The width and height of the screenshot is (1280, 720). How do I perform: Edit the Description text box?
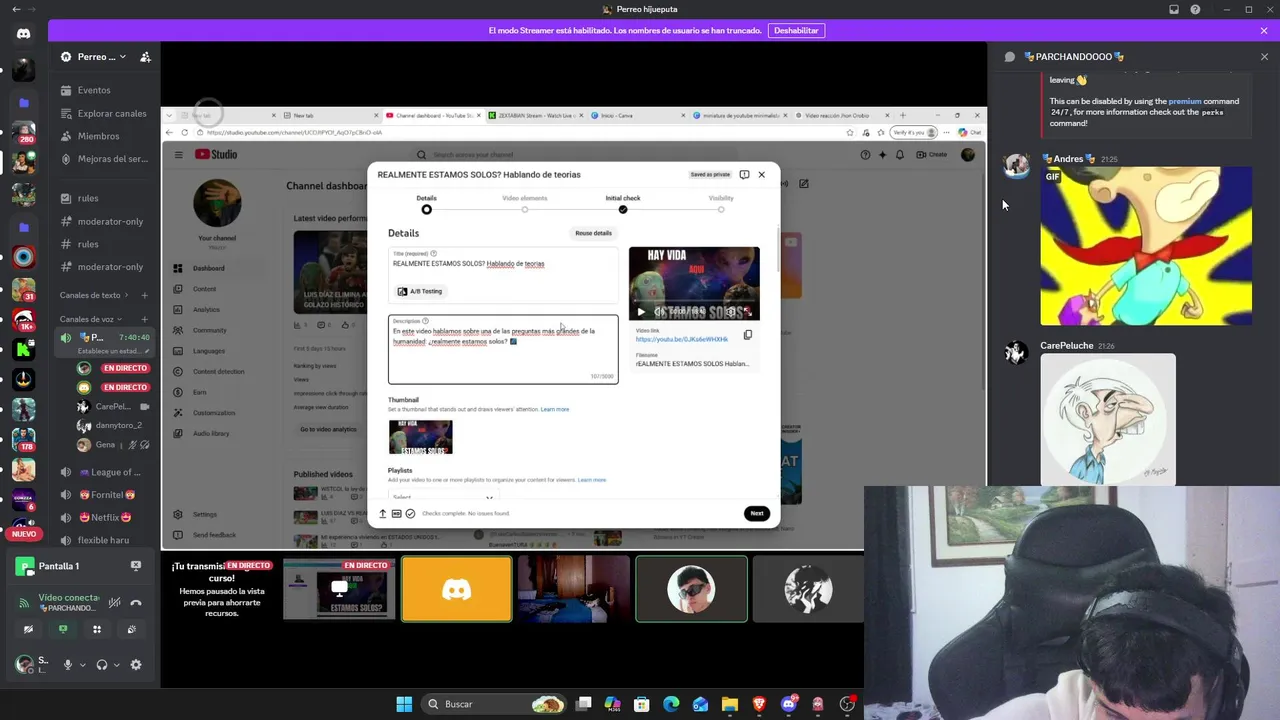503,349
